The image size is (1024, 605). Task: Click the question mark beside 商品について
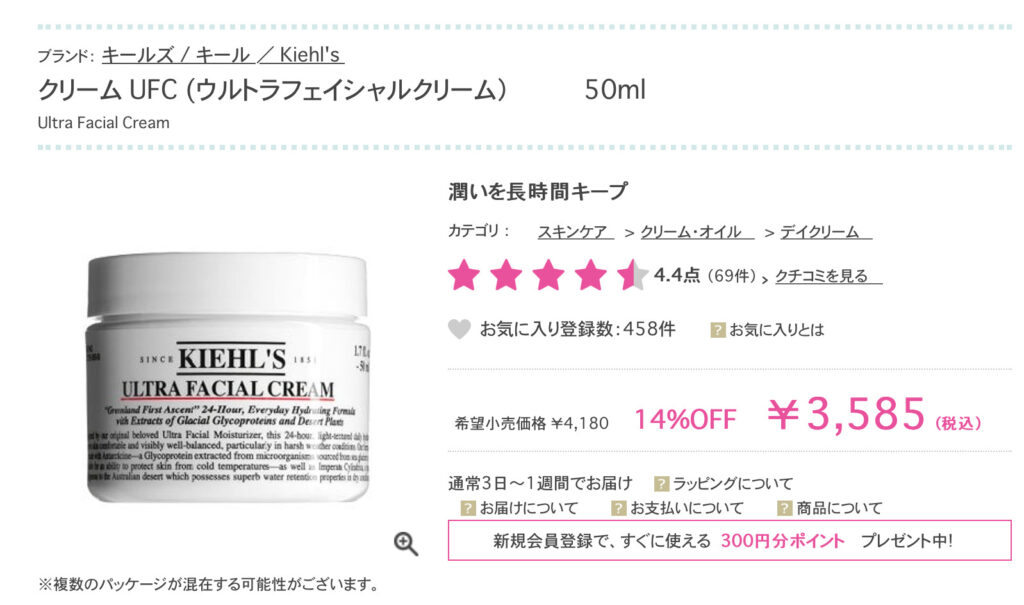(784, 508)
